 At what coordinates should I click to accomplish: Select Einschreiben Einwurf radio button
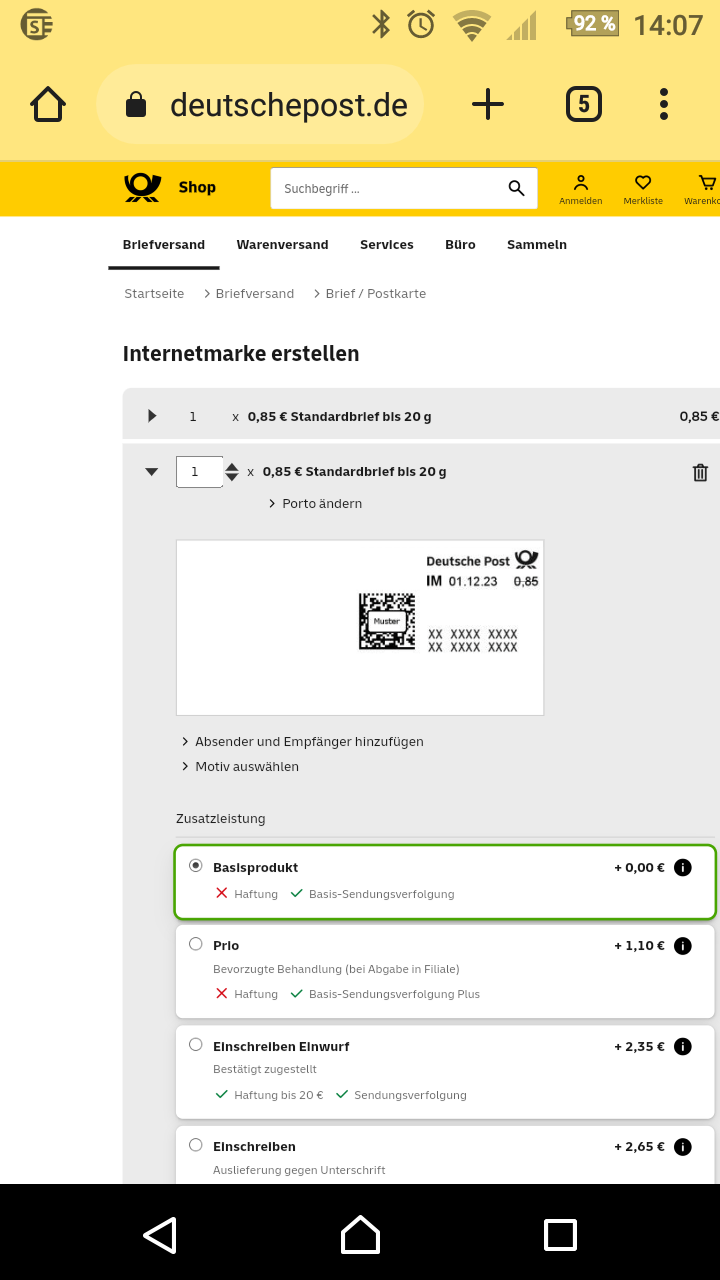pos(195,1045)
